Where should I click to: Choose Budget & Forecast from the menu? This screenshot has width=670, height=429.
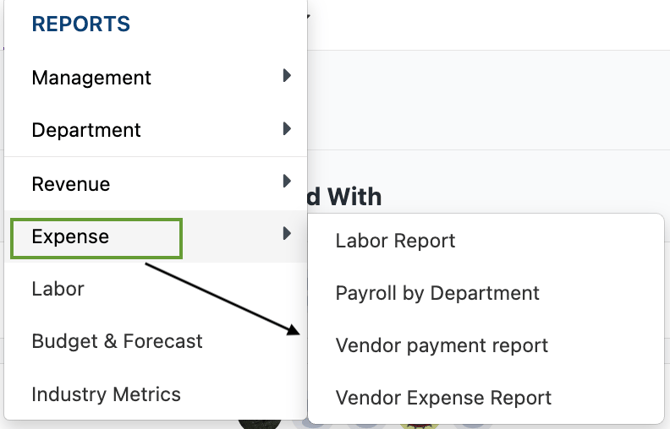pyautogui.click(x=117, y=341)
